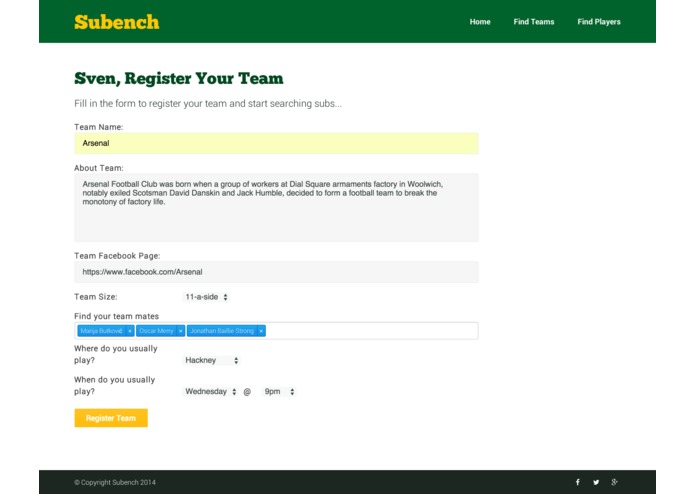Screen dimensions: 695x494
Task: Open the Hackney location dropdown
Action: pos(211,360)
